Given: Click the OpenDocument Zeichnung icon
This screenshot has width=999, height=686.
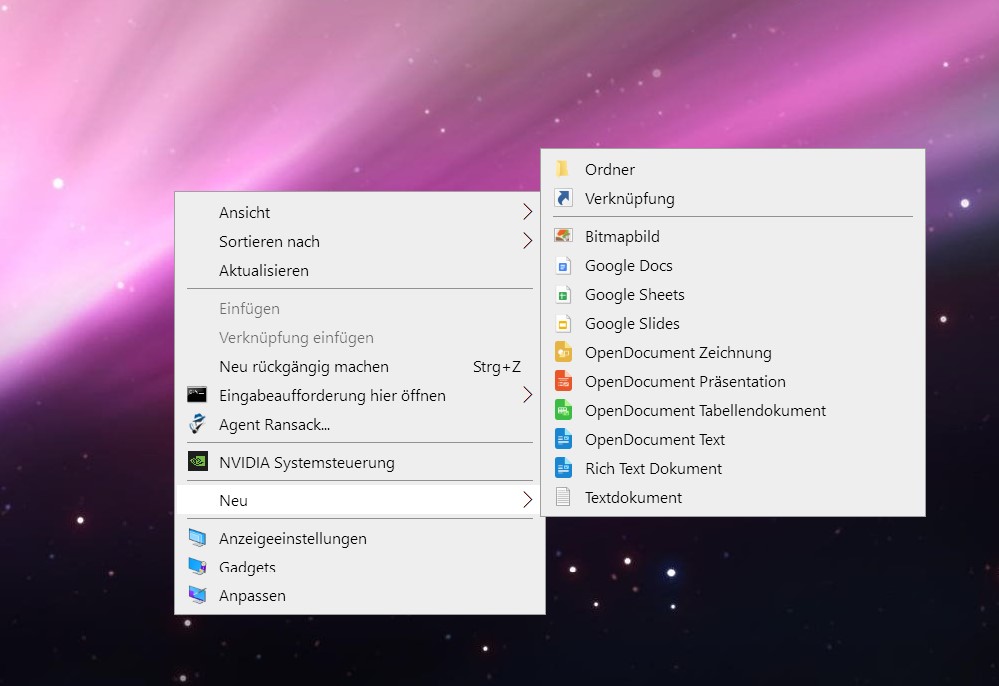Looking at the screenshot, I should [x=563, y=352].
